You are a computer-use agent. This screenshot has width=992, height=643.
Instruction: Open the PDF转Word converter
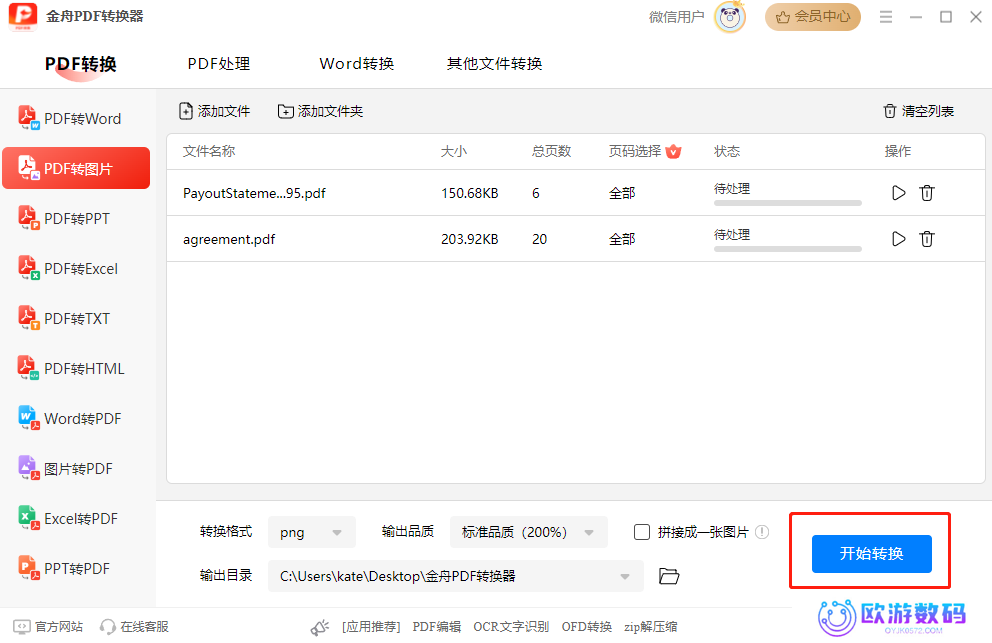[76, 118]
